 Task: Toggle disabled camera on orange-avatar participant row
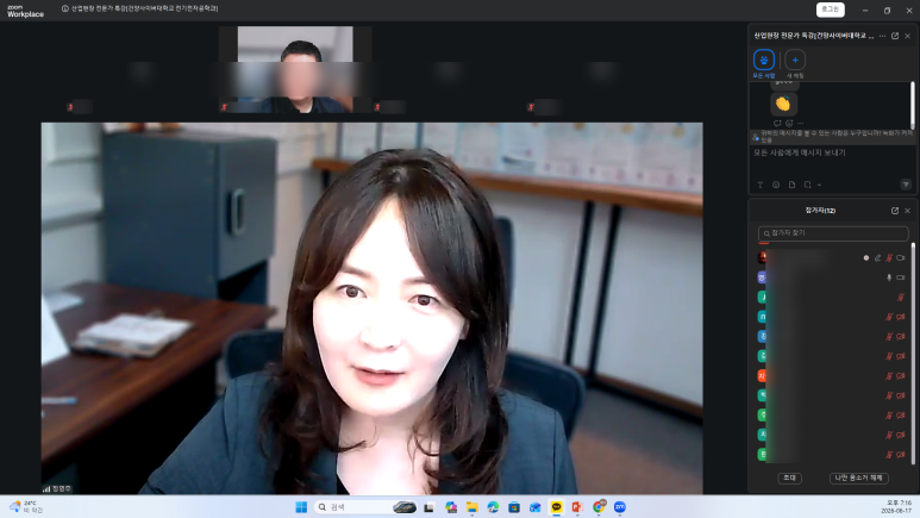pyautogui.click(x=901, y=376)
